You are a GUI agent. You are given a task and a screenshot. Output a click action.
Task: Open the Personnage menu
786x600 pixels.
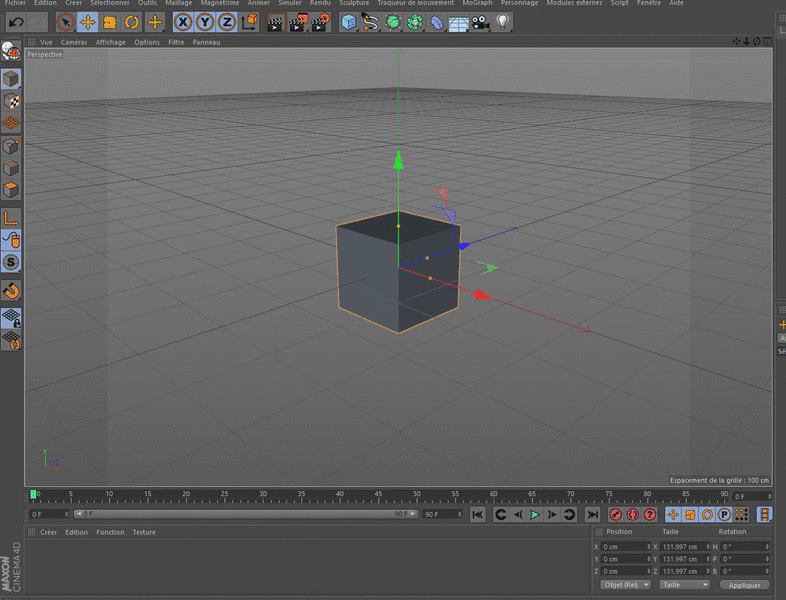(x=519, y=3)
